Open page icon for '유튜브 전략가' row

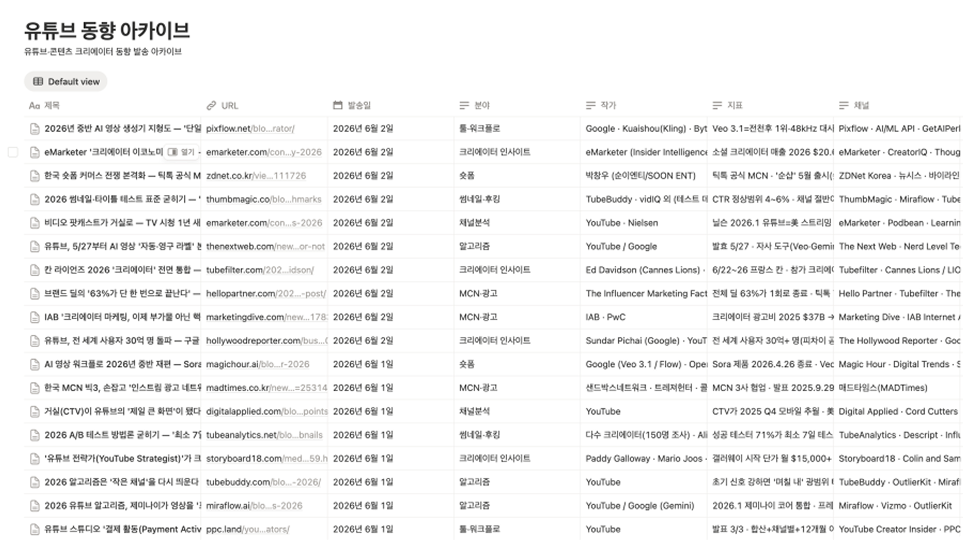pyautogui.click(x=35, y=459)
